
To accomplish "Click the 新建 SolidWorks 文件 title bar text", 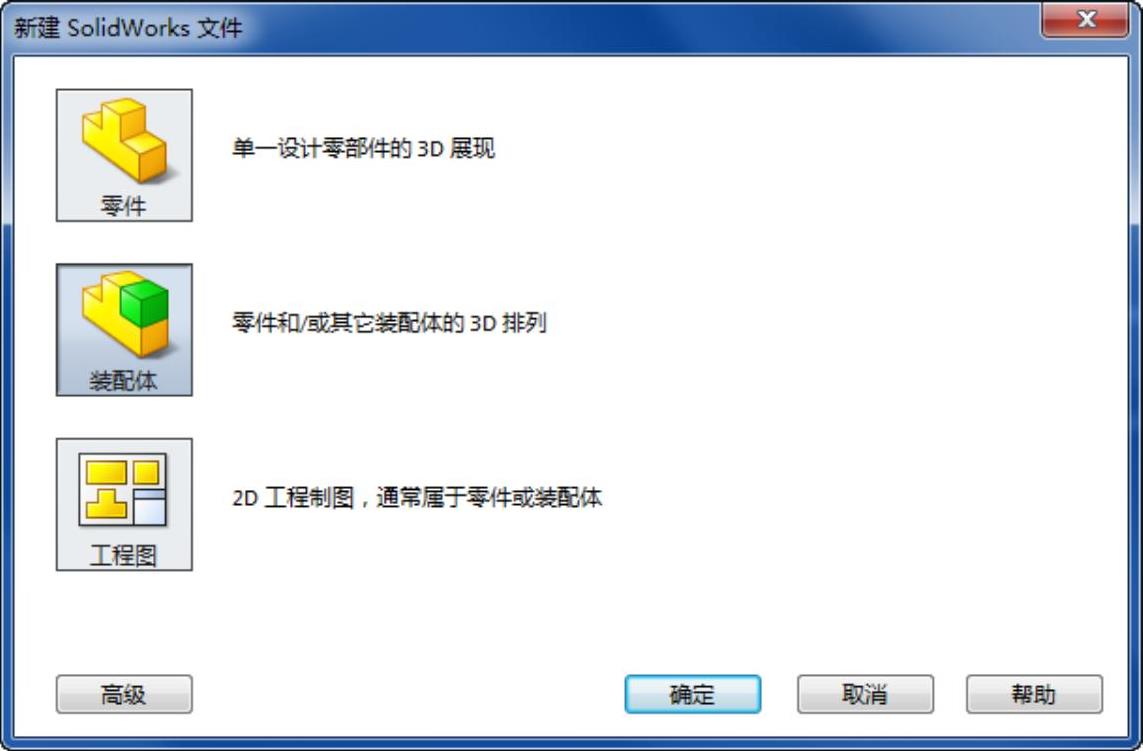I will tap(128, 28).
